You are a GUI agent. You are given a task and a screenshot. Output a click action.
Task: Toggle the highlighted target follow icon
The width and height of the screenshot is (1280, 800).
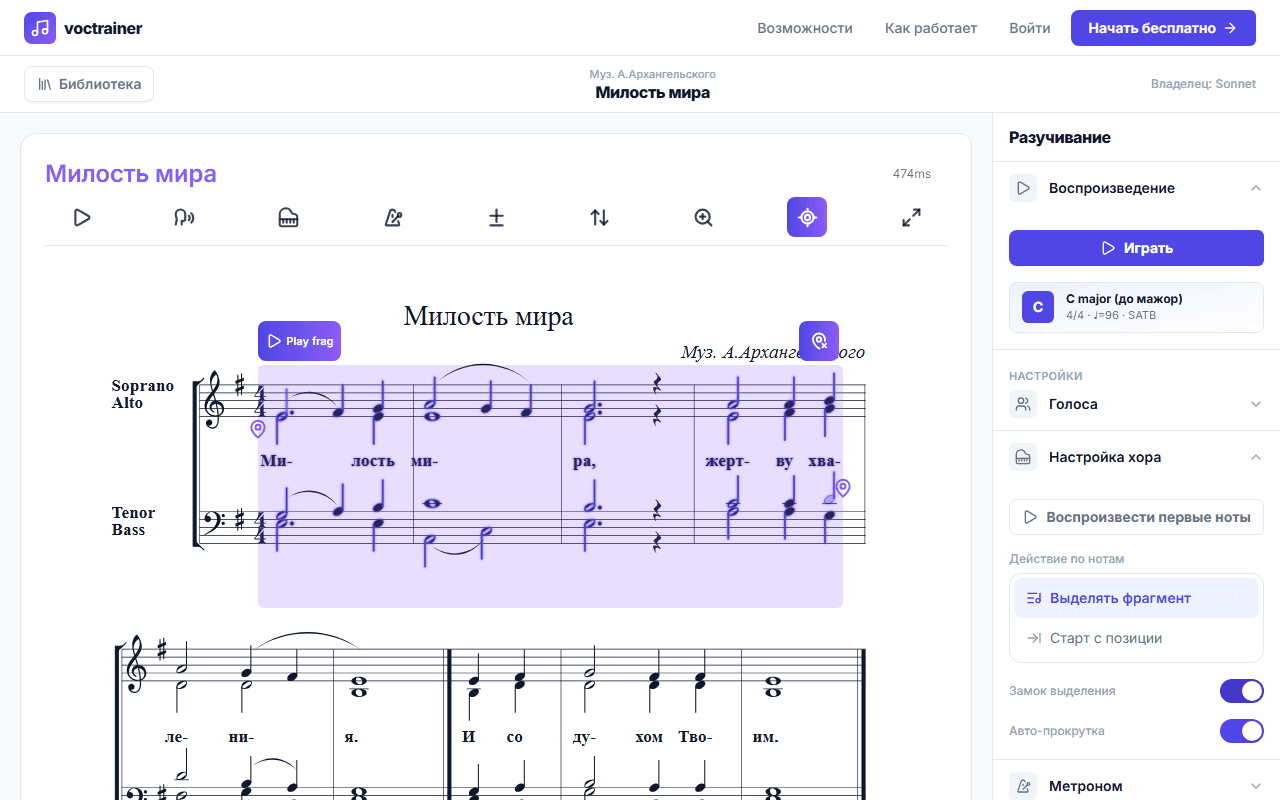(x=807, y=217)
